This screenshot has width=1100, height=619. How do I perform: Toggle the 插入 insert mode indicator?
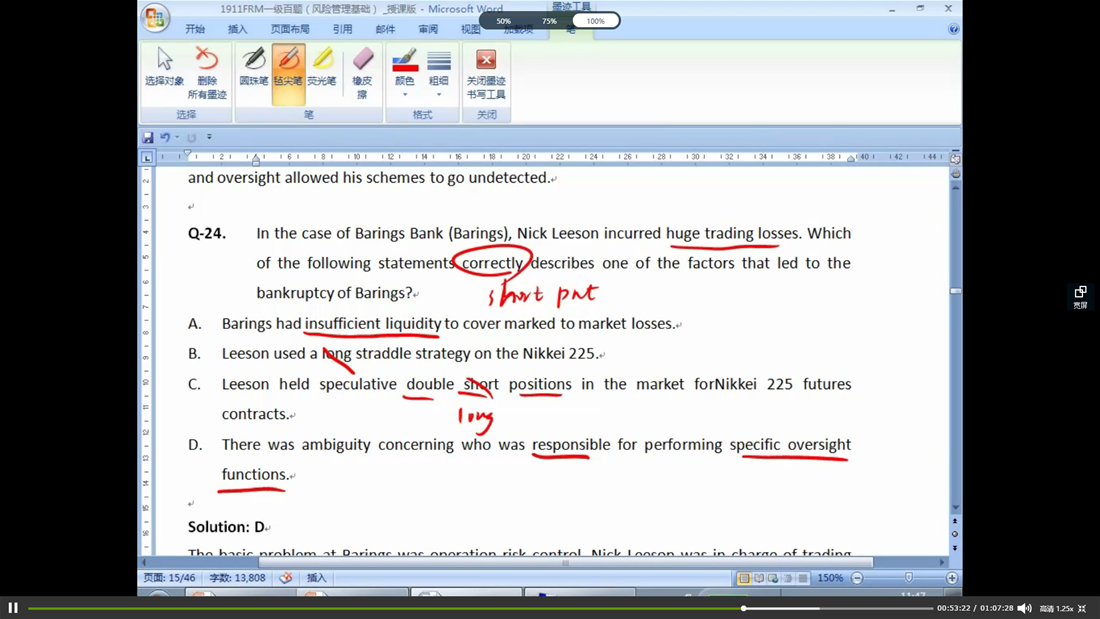click(316, 578)
